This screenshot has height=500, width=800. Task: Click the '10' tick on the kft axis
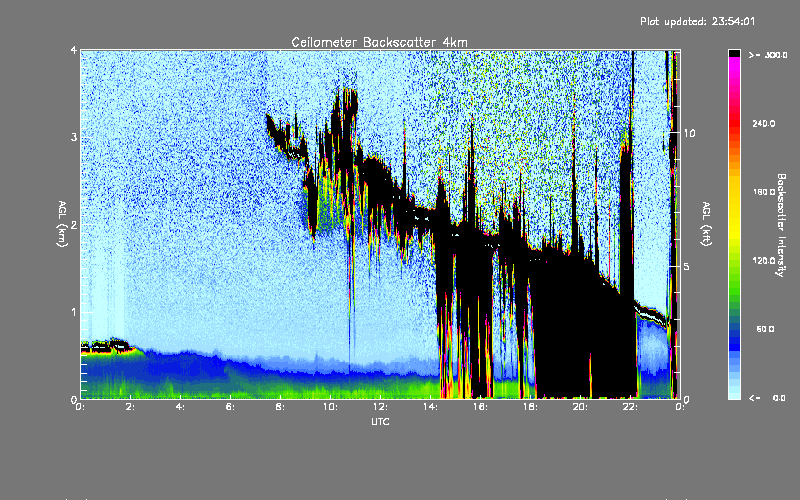tap(689, 134)
